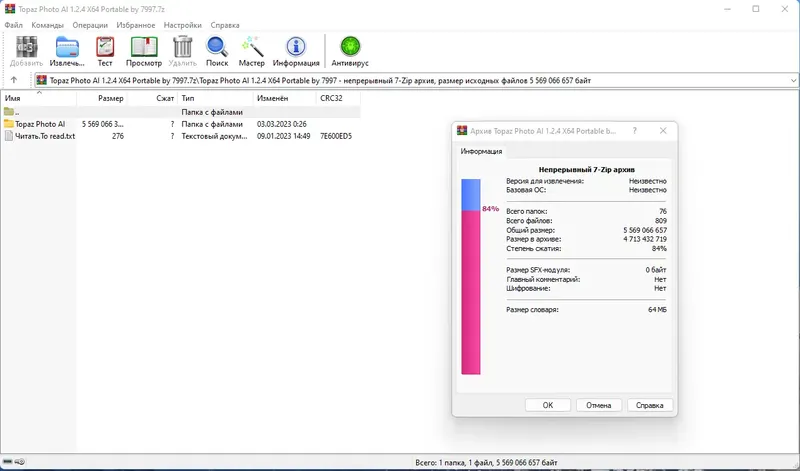The width and height of the screenshot is (800, 471).
Task: Select the Информация tab in dialog
Action: point(481,151)
